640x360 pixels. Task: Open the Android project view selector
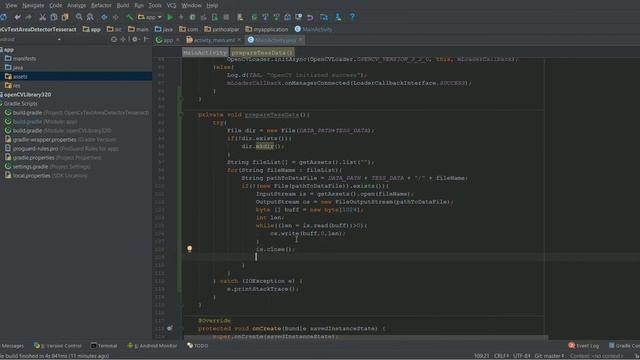pyautogui.click(x=30, y=40)
